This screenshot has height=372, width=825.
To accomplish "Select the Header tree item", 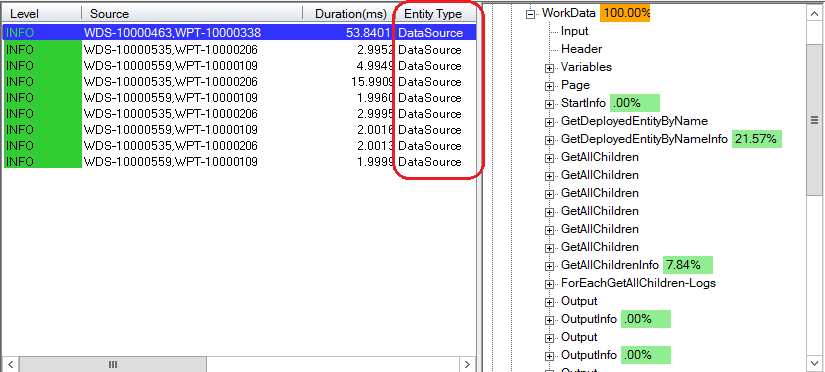I will tap(581, 49).
